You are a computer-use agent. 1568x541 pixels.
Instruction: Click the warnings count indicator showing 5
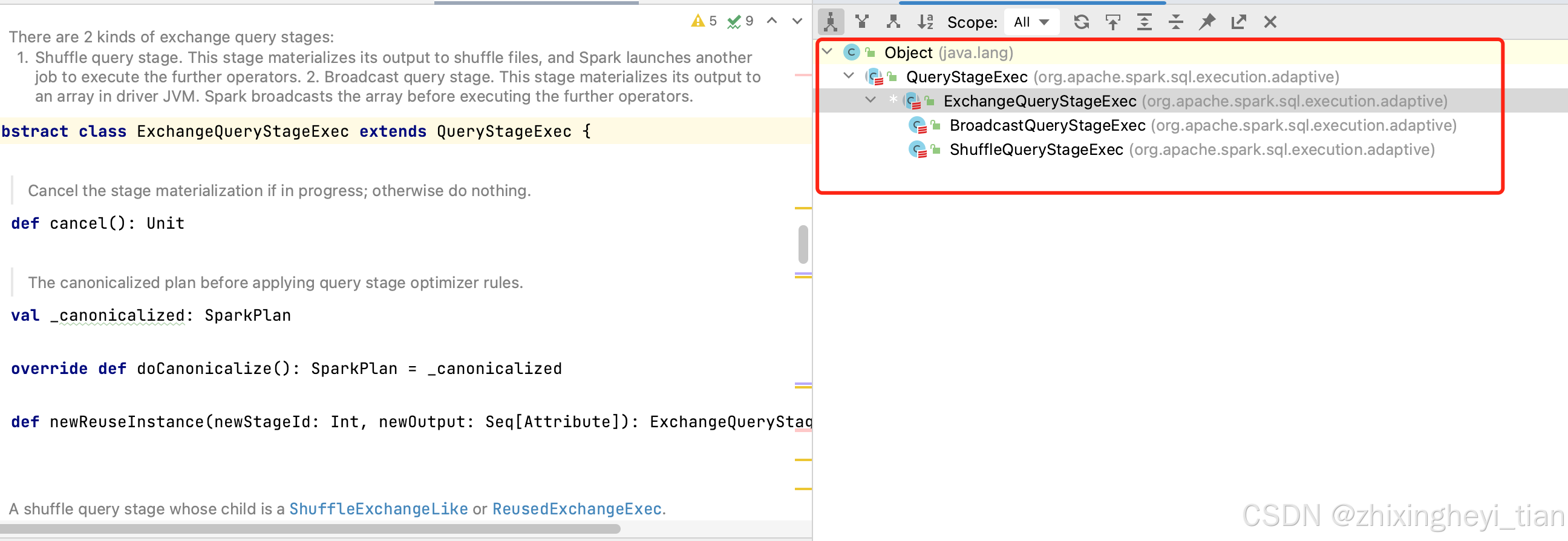(704, 21)
